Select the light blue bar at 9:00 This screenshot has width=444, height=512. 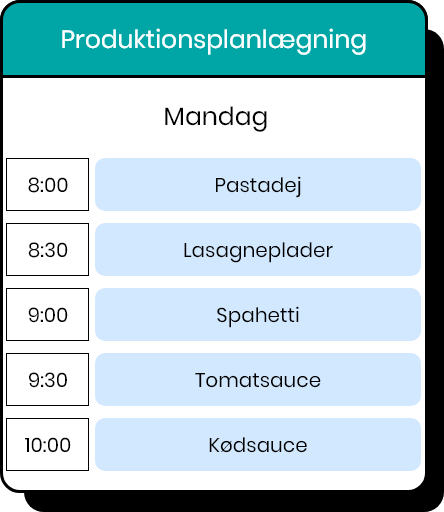[258, 314]
